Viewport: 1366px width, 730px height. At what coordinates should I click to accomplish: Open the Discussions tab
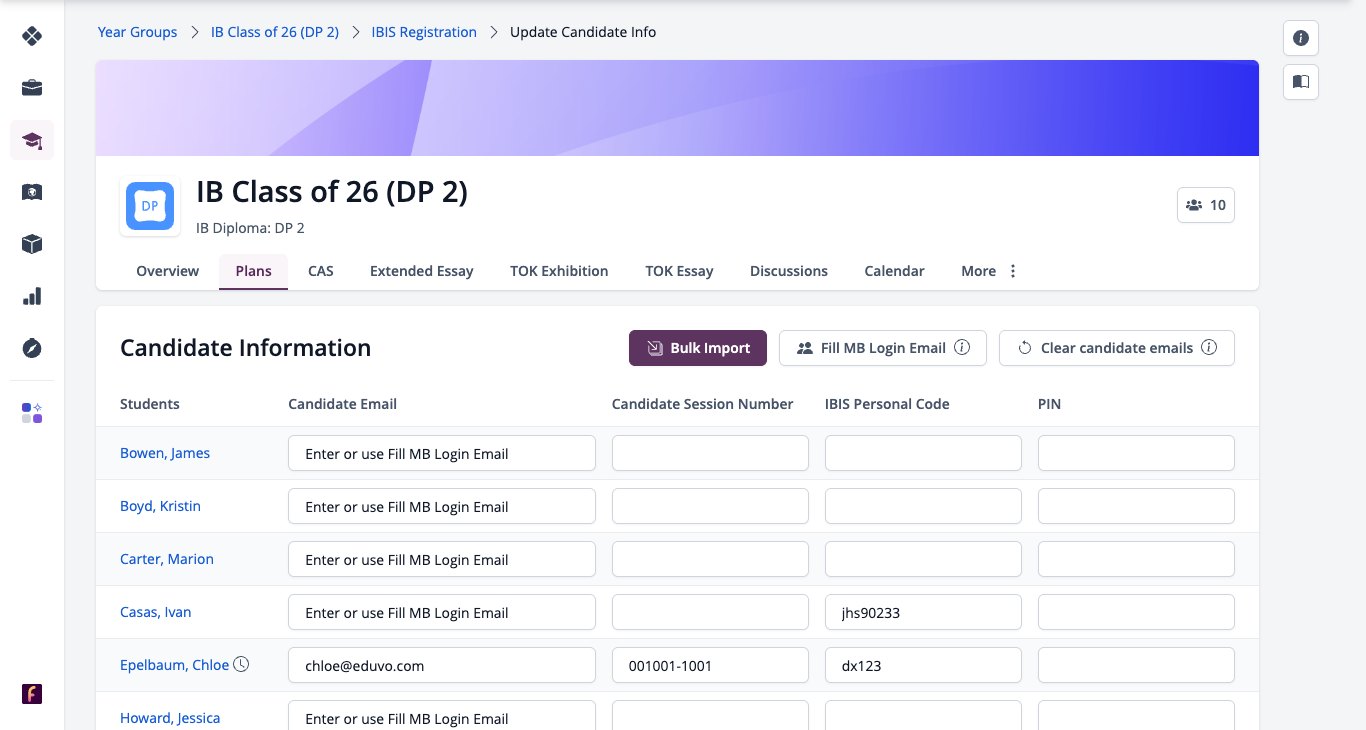[x=789, y=271]
